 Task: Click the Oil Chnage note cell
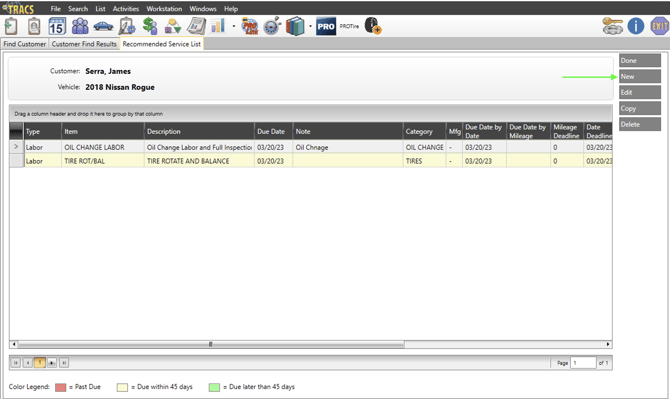coord(348,147)
